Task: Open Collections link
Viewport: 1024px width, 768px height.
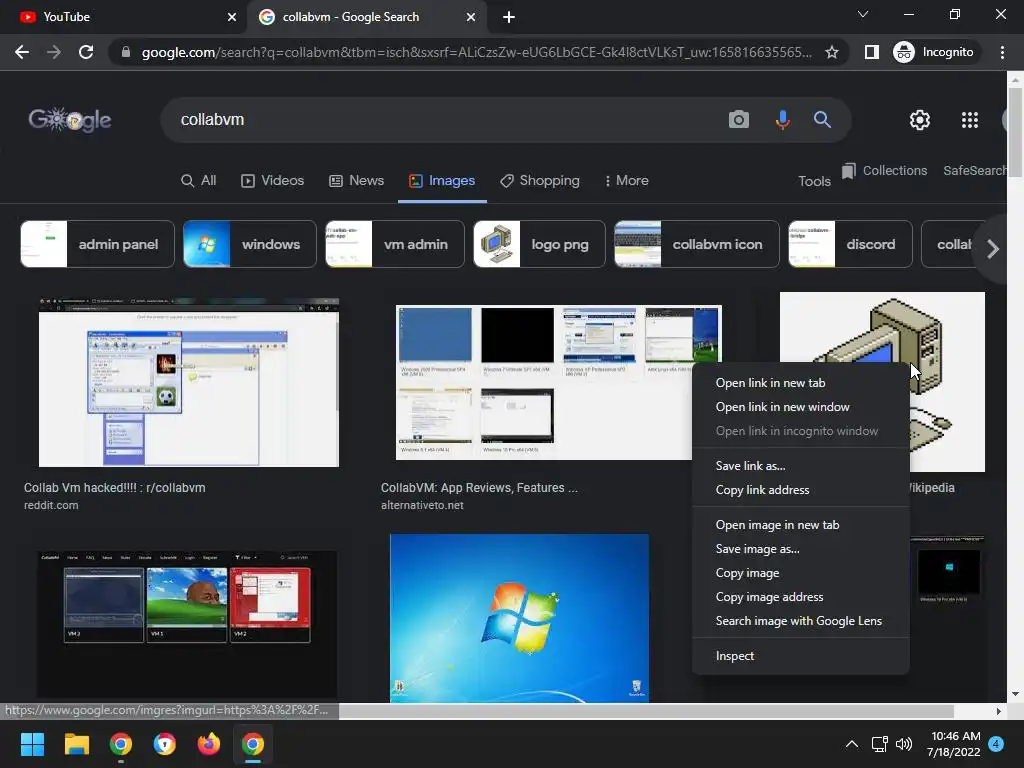Action: [x=884, y=171]
